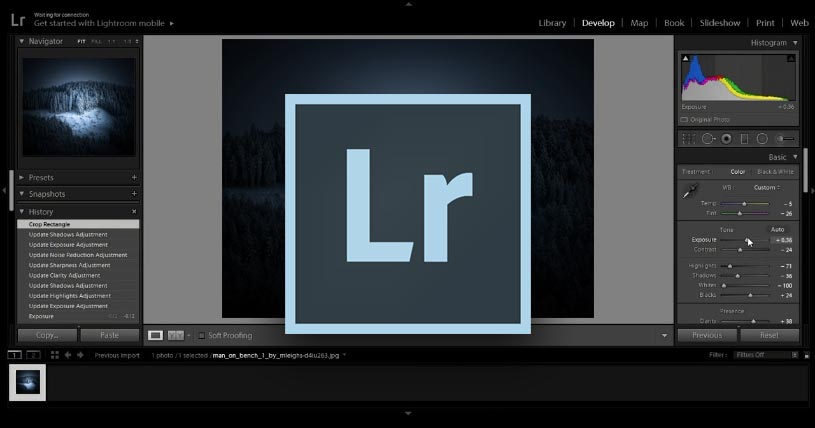Viewport: 815px width, 428px height.
Task: Go forward with filmstrip right arrow
Action: (80, 355)
